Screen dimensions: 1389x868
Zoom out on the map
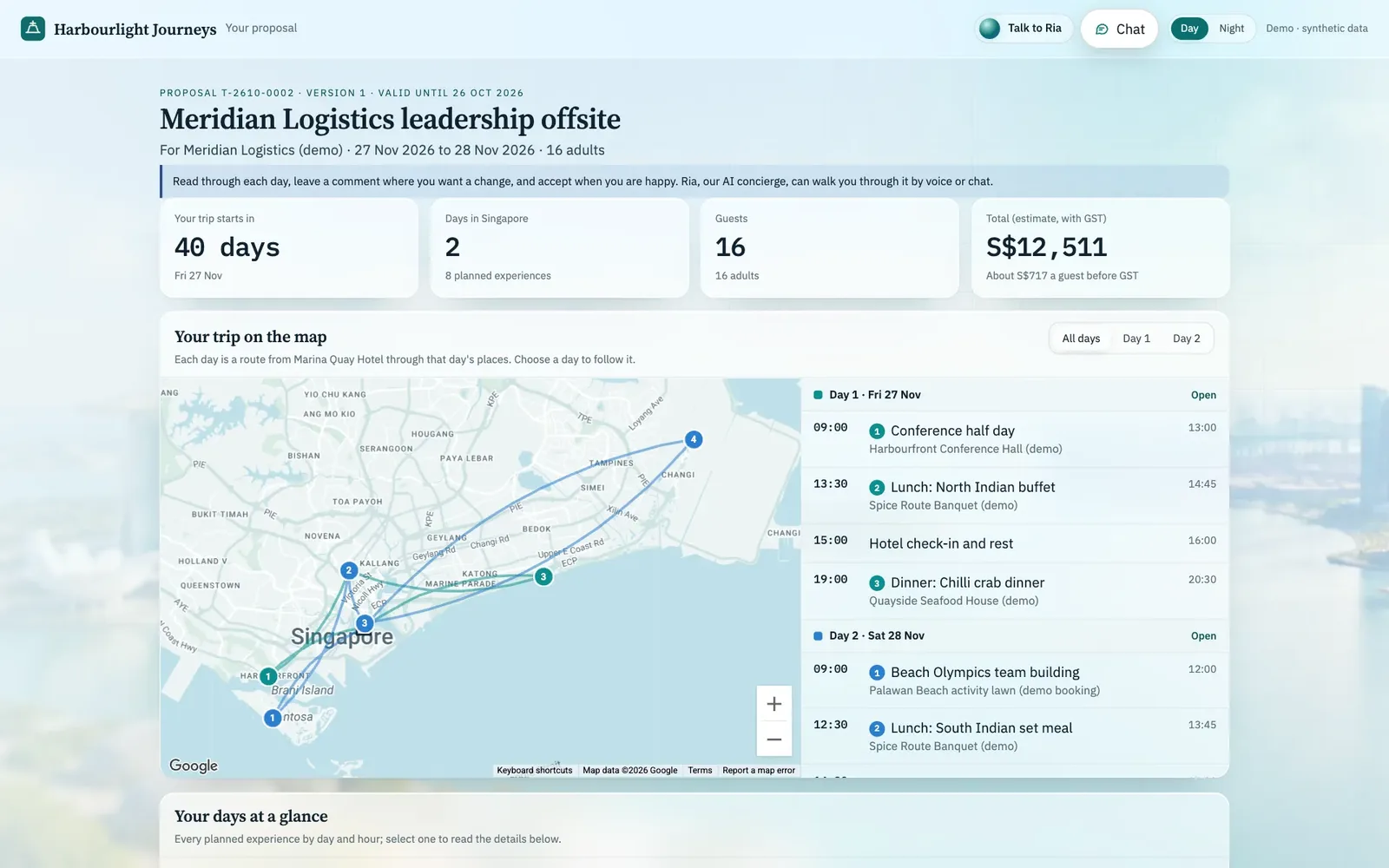774,740
